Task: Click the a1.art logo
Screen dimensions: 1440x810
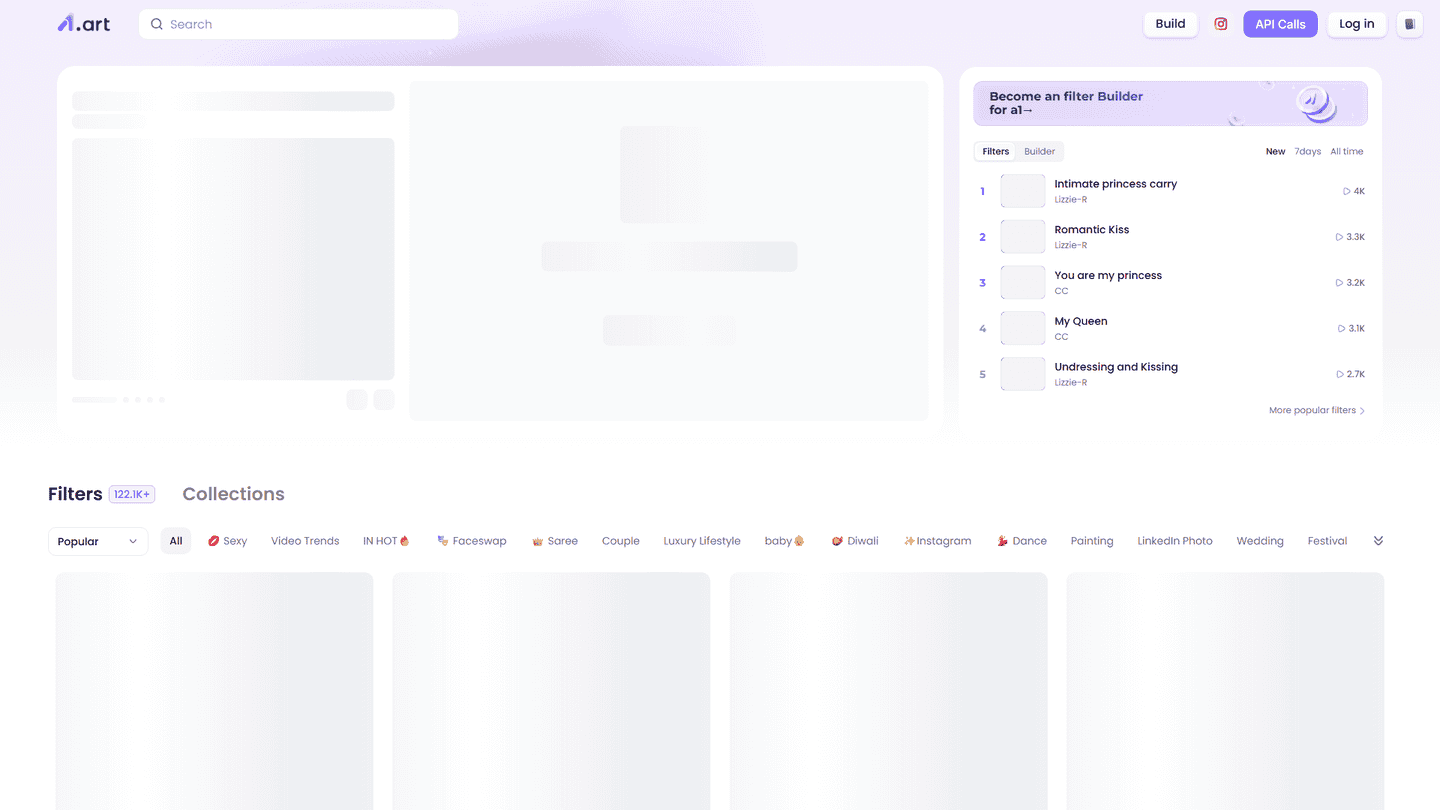Action: pyautogui.click(x=84, y=24)
